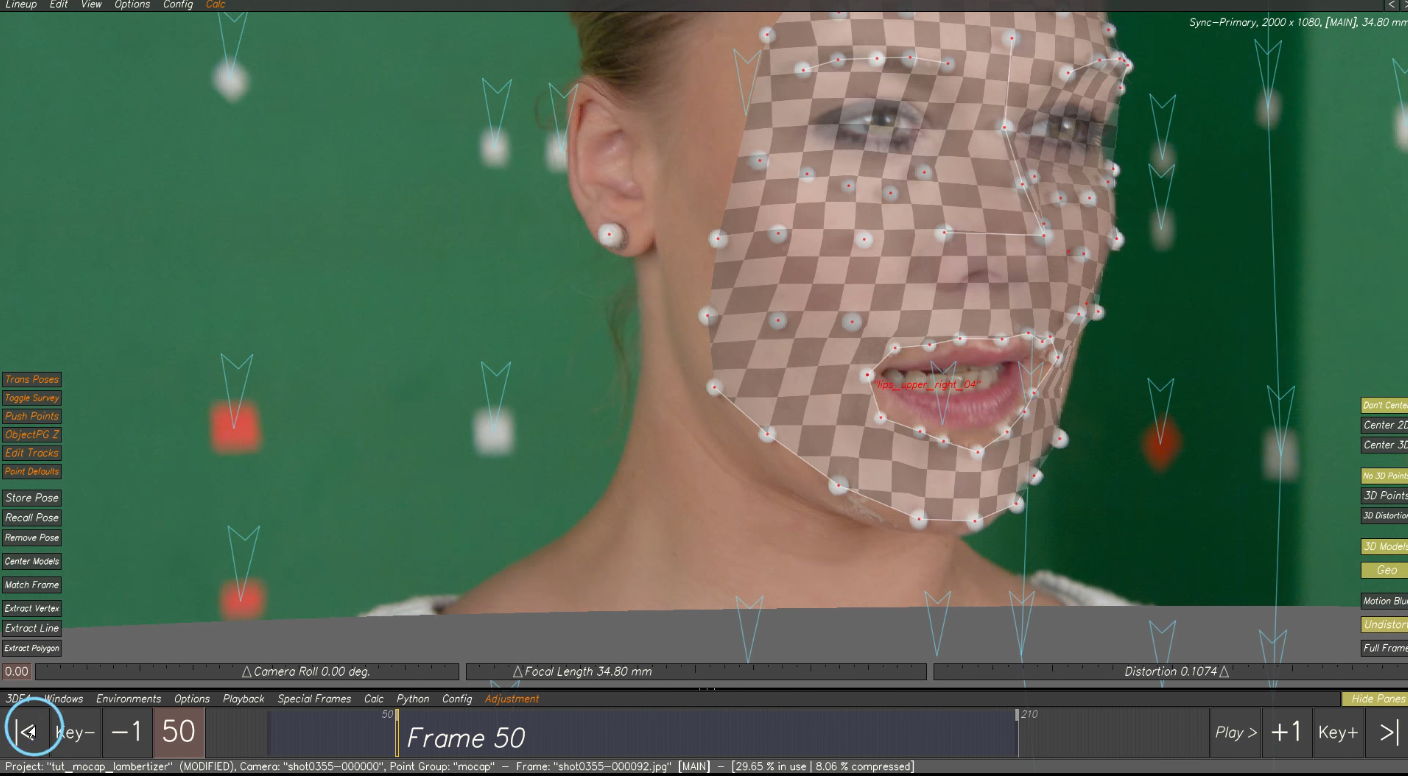This screenshot has height=776, width=1408.
Task: Click the Store Pose button
Action: tap(32, 498)
